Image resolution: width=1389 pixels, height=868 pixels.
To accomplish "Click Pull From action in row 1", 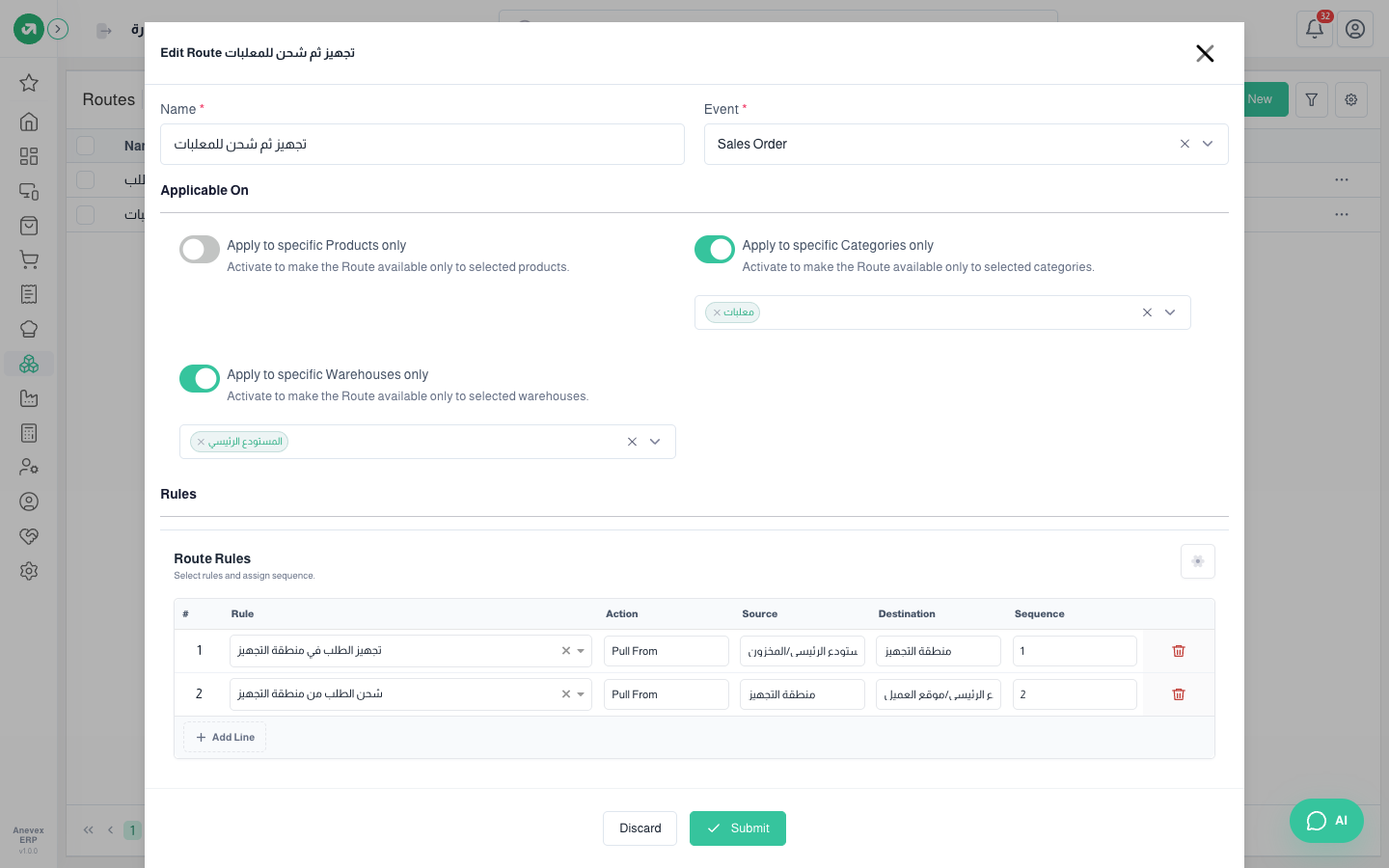I will (667, 651).
